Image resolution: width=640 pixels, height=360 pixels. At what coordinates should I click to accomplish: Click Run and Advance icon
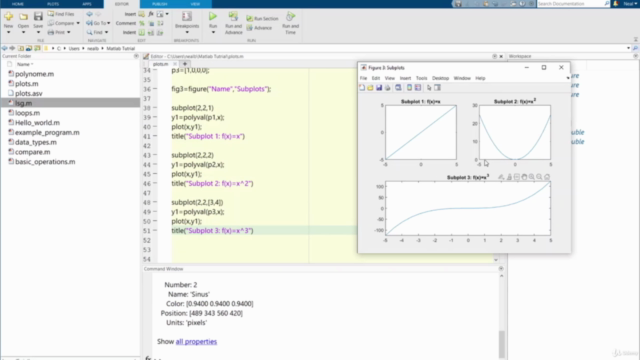point(233,16)
